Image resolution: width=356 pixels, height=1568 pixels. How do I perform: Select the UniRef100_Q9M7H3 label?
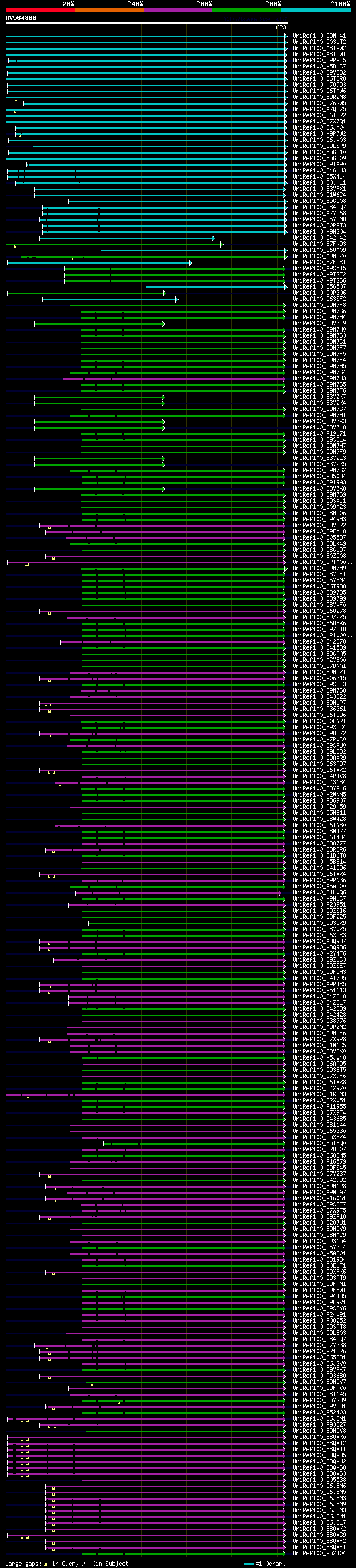[319, 379]
